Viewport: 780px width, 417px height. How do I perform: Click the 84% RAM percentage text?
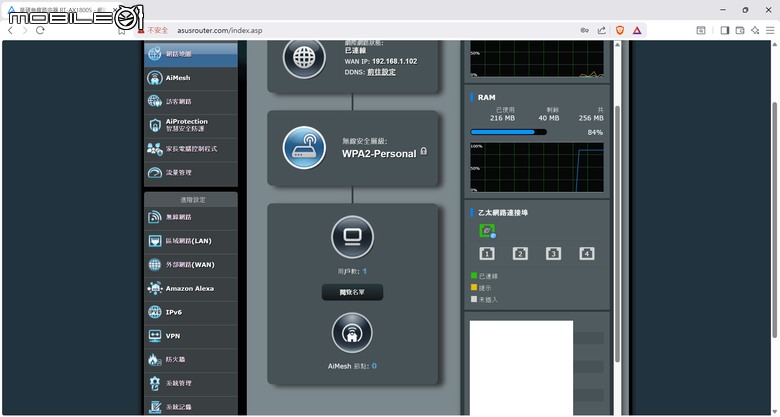coord(595,132)
